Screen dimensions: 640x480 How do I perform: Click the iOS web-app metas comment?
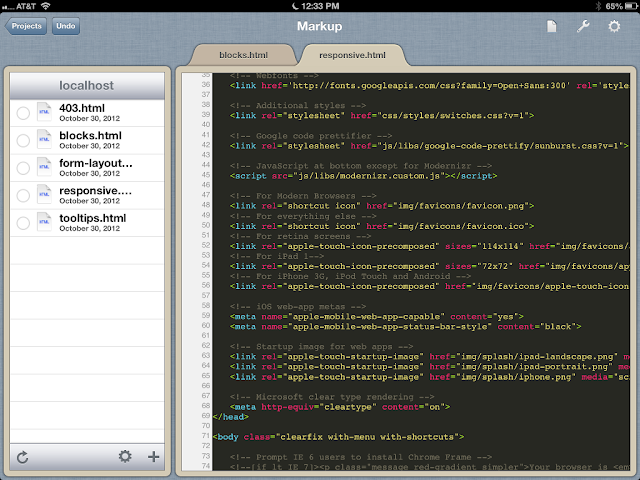coord(298,307)
